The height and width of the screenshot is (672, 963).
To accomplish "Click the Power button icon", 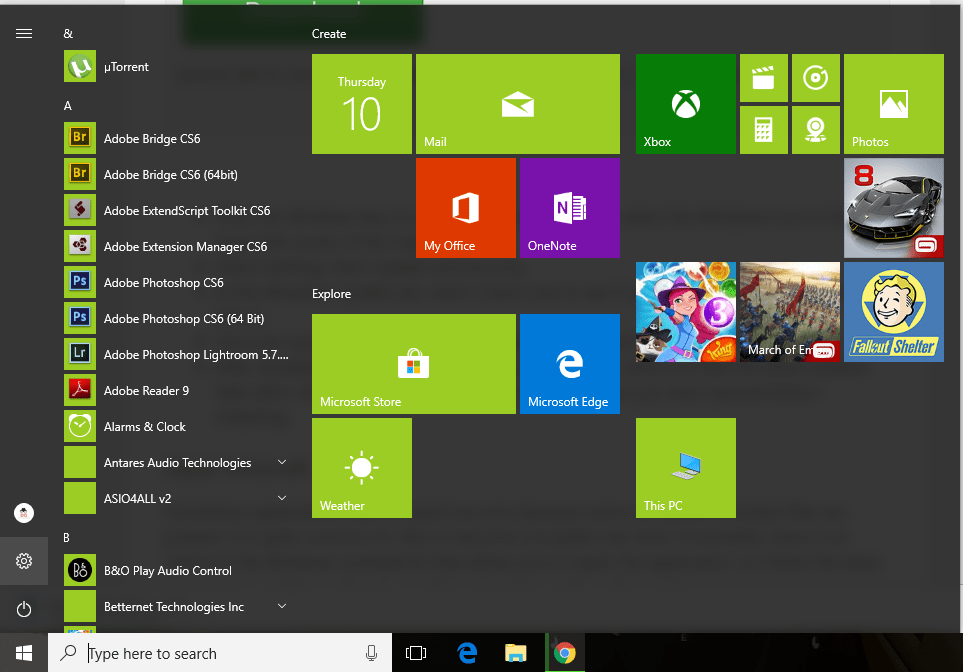I will pyautogui.click(x=24, y=609).
